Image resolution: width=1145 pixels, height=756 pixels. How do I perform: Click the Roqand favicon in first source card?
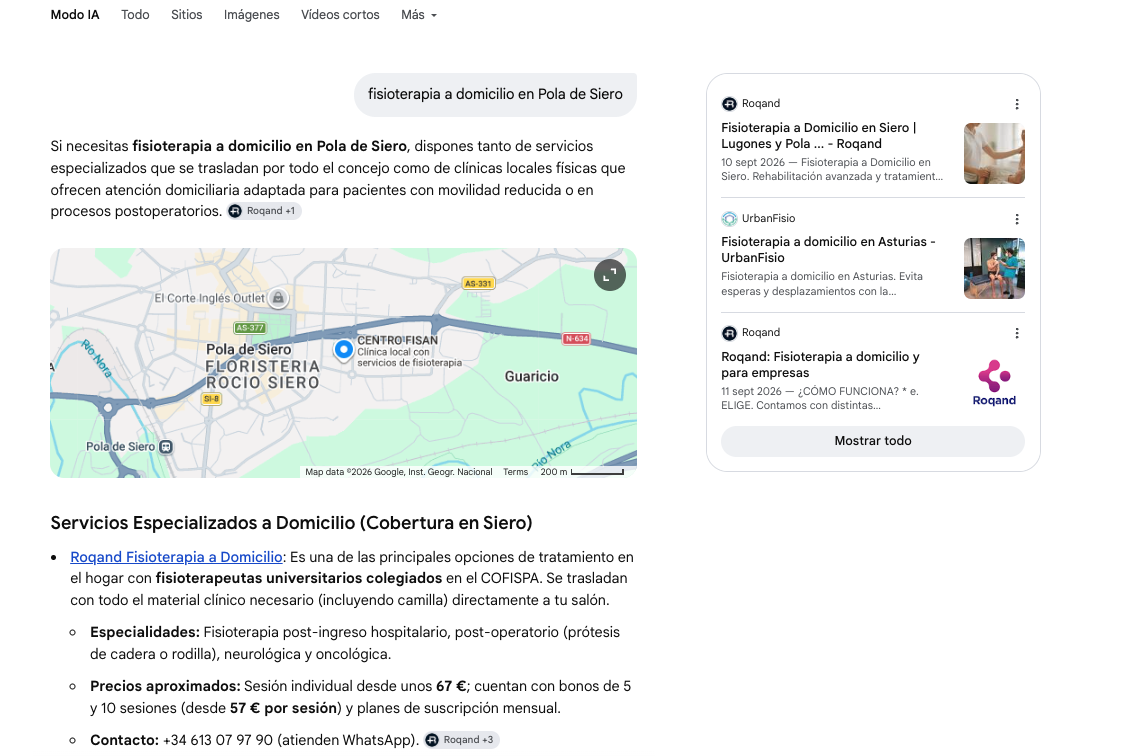coord(729,104)
